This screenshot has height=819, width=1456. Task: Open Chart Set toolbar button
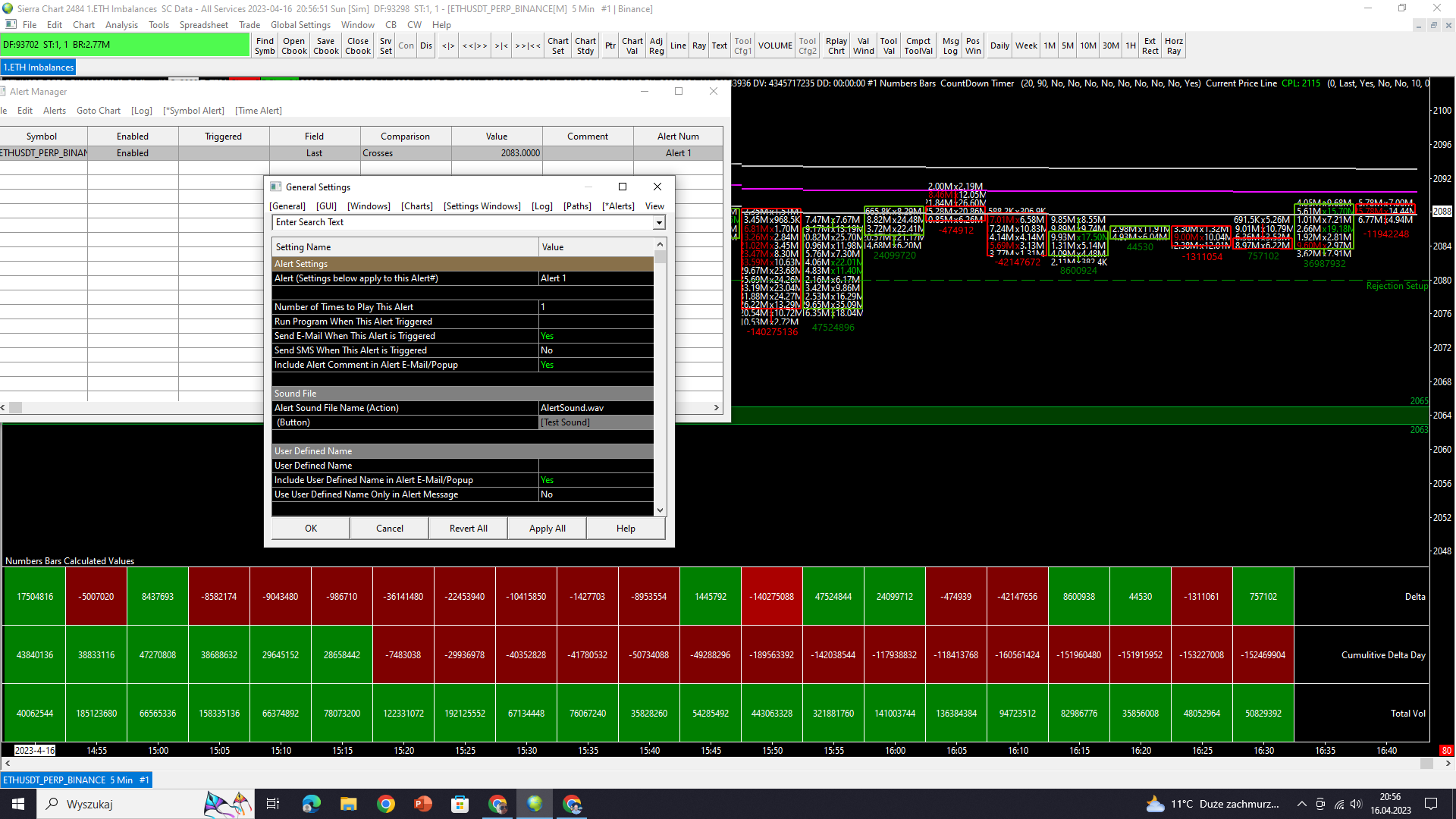(x=558, y=45)
